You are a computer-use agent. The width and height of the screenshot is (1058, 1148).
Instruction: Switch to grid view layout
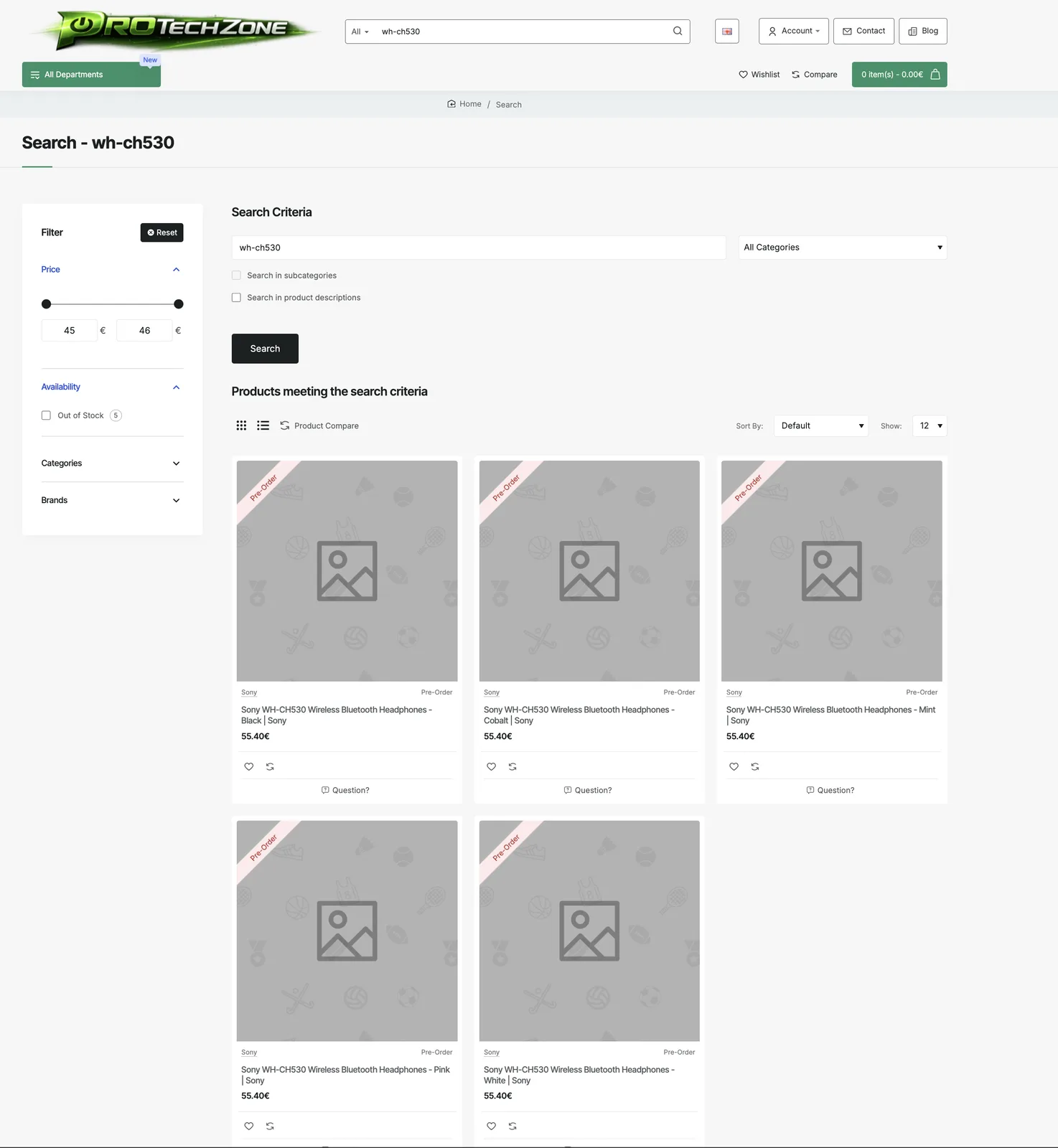tap(241, 425)
